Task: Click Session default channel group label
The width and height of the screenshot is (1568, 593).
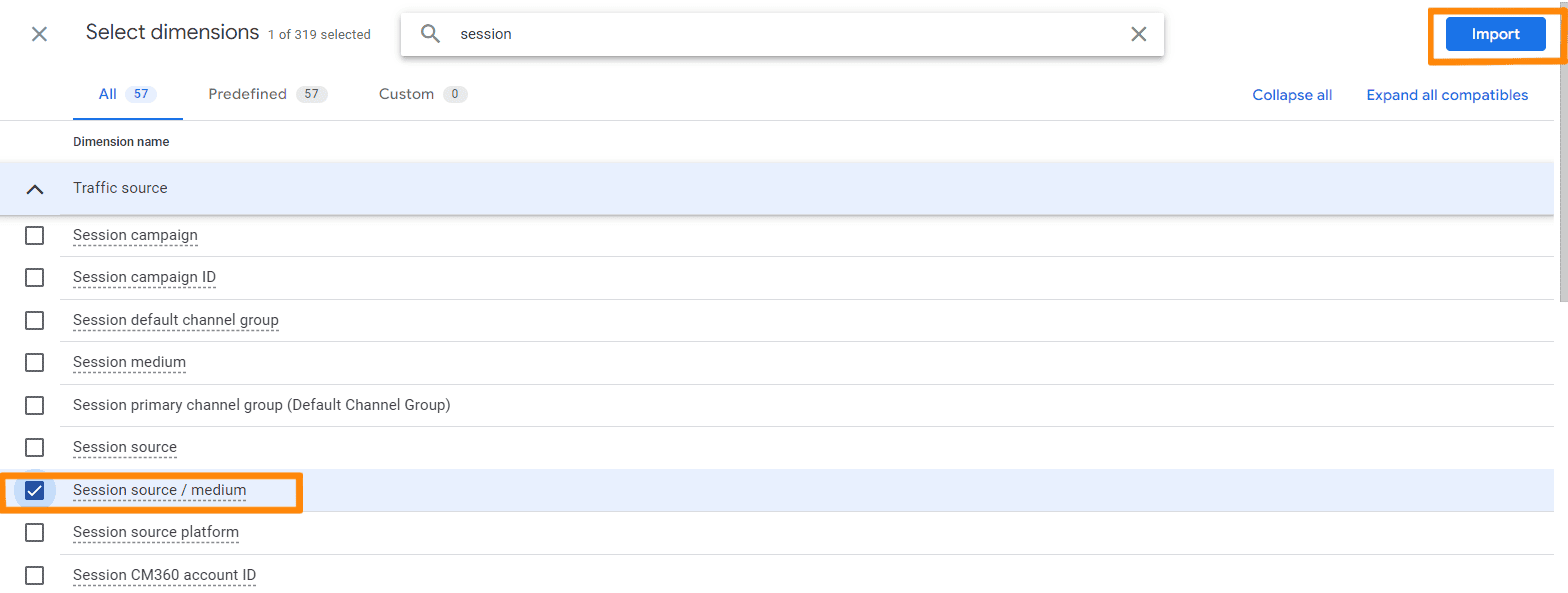Action: click(x=176, y=320)
